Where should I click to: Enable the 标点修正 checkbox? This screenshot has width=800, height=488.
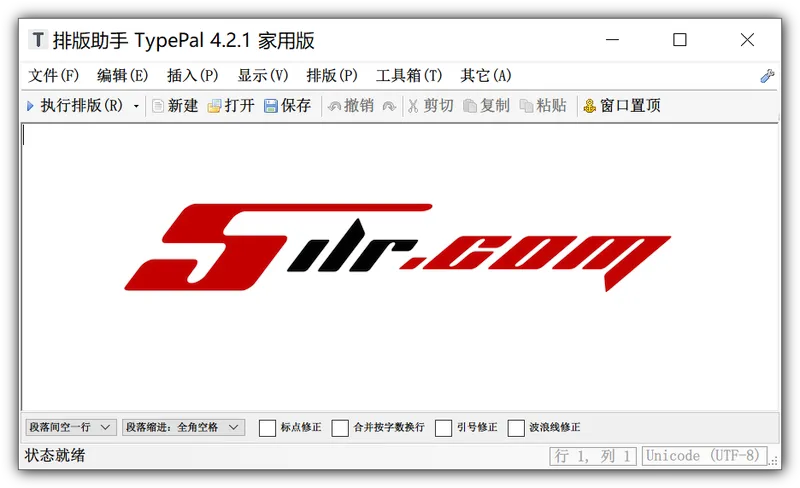267,428
